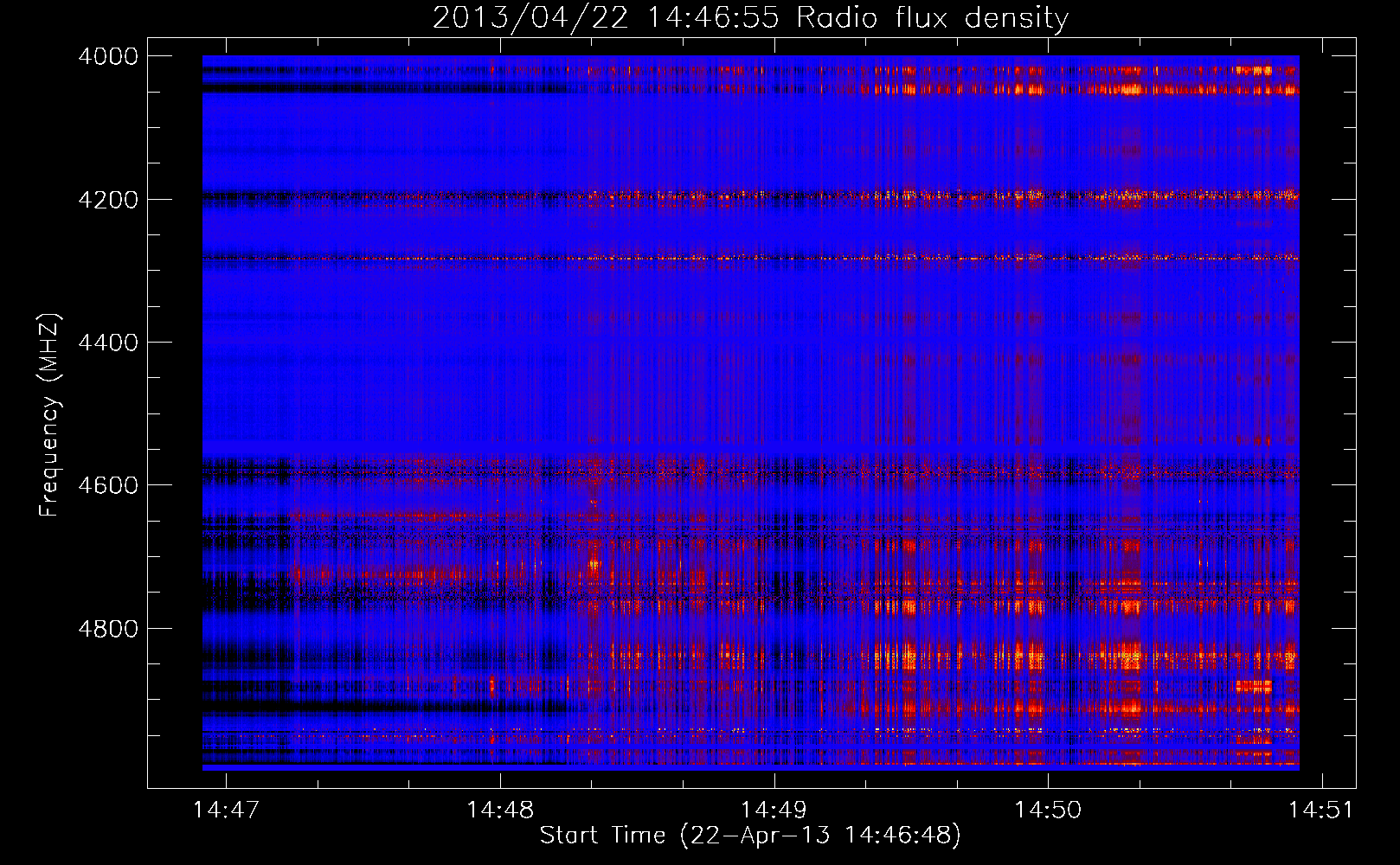Click the 14:49 time tick label
Viewport: 1400px width, 865px height.
click(x=774, y=810)
